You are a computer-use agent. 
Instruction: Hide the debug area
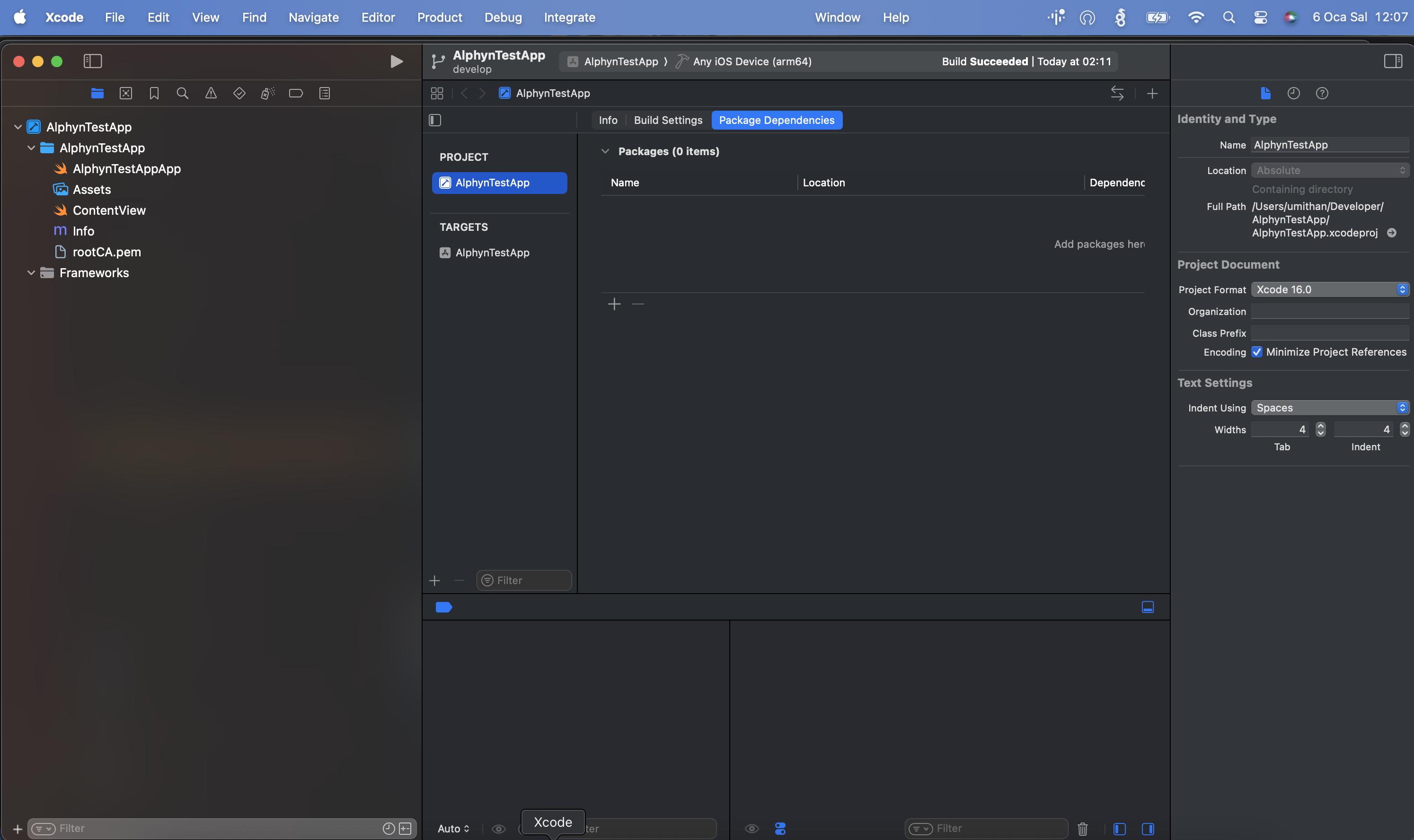click(x=1147, y=607)
